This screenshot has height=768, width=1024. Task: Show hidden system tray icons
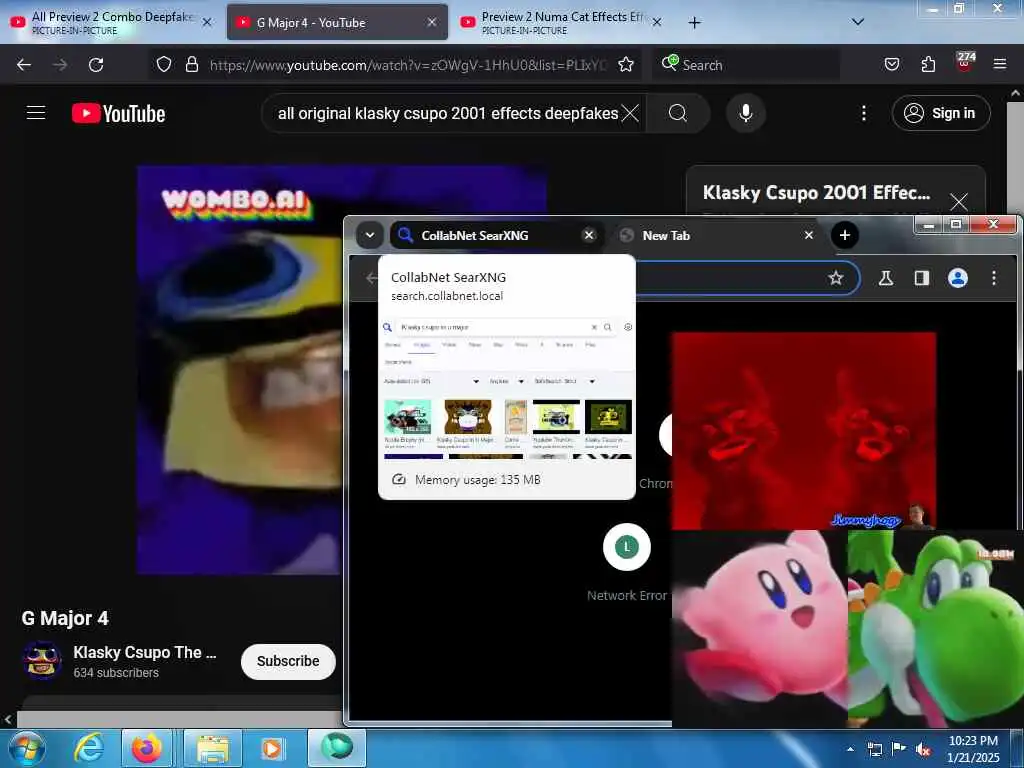click(850, 749)
